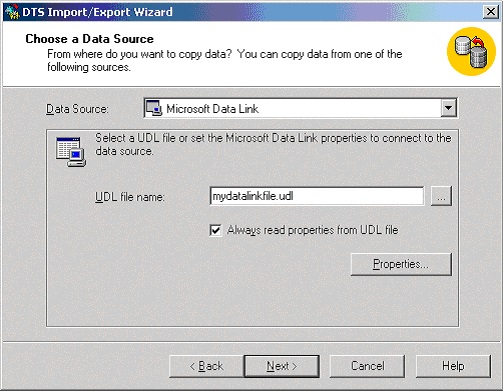Click the yellow database copy icon
This screenshot has height=391, width=503.
coord(471,51)
